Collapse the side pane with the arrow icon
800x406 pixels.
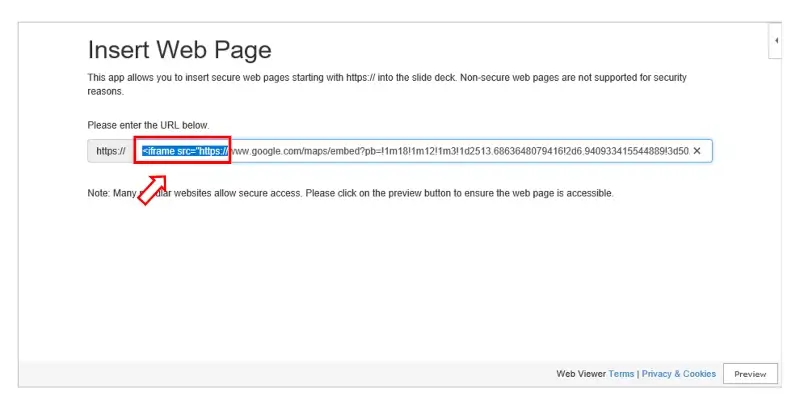pos(776,40)
